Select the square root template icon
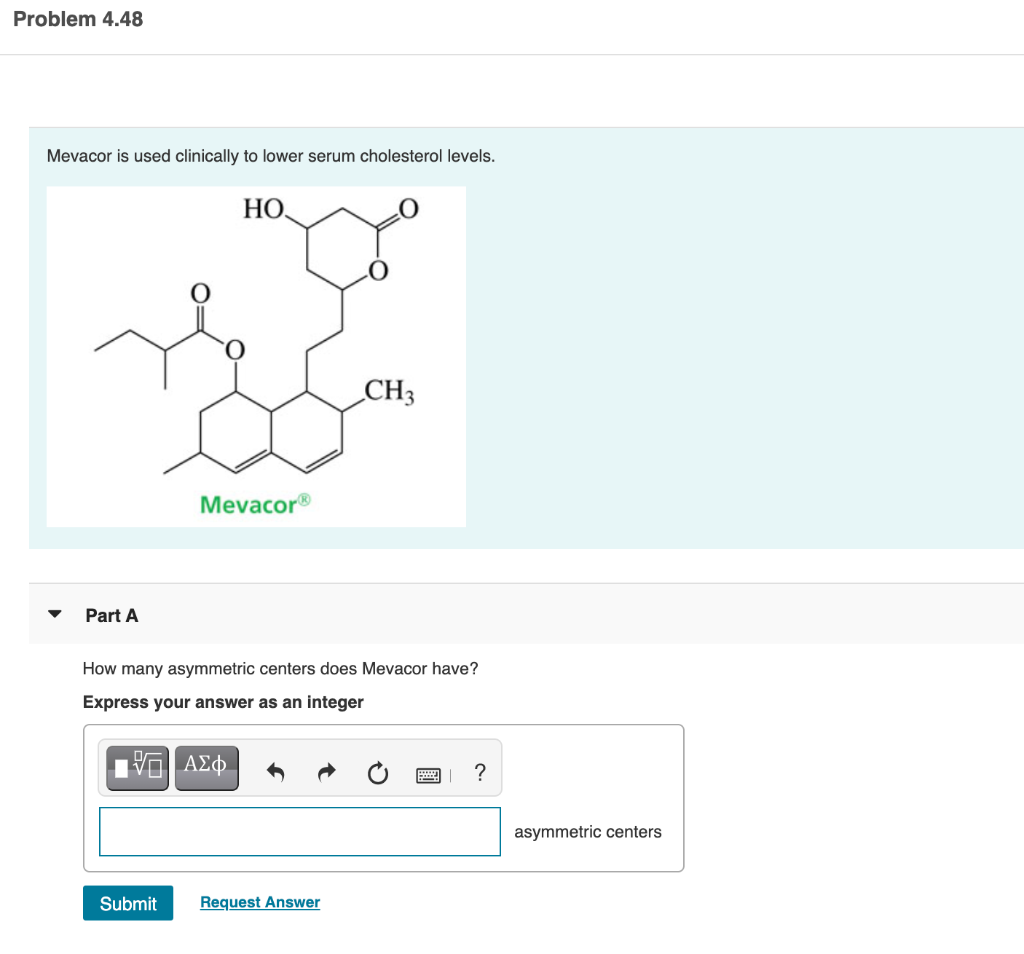This screenshot has height=954, width=1024. pos(136,767)
